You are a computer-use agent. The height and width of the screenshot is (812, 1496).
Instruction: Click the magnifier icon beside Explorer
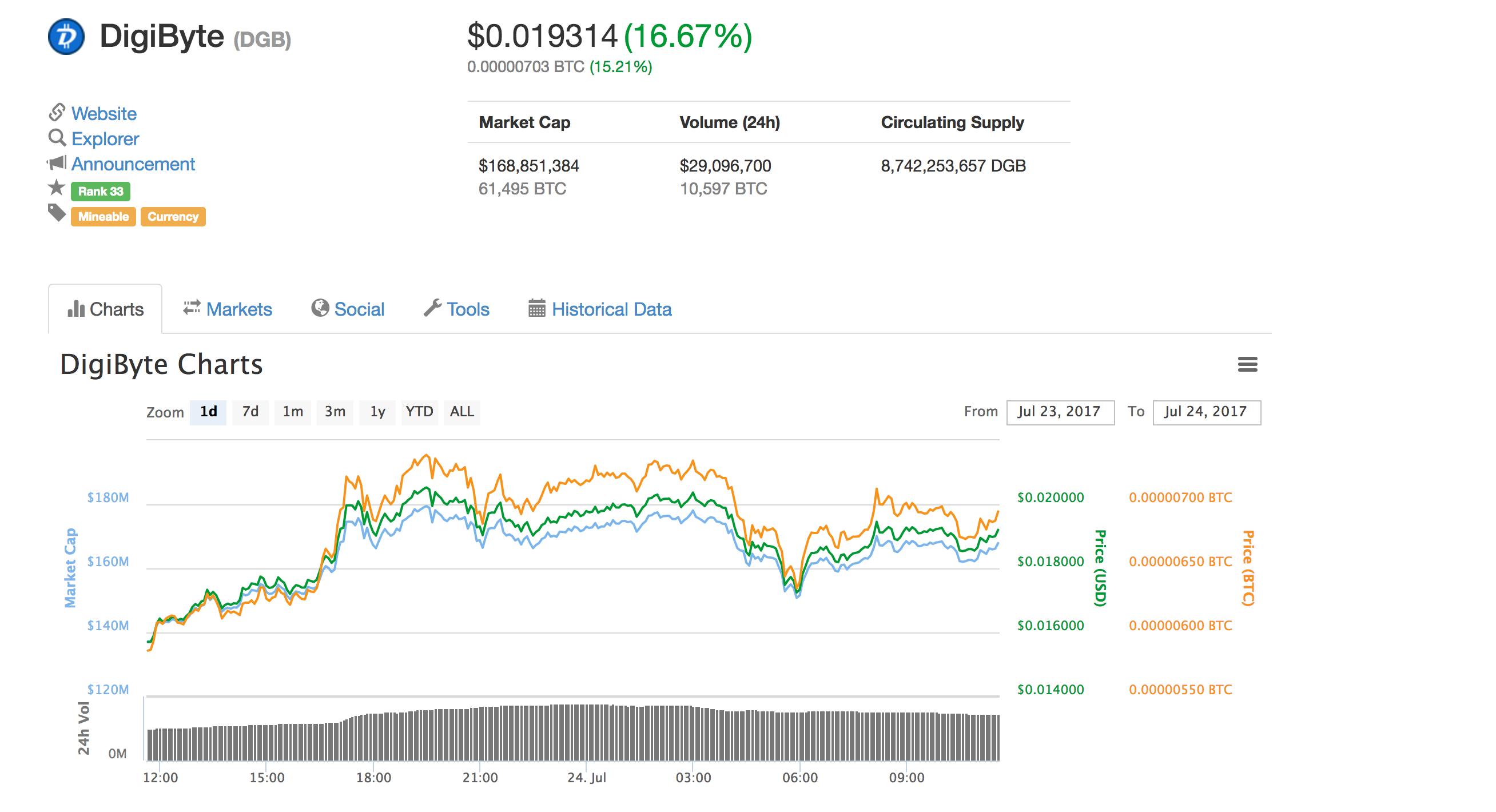57,138
